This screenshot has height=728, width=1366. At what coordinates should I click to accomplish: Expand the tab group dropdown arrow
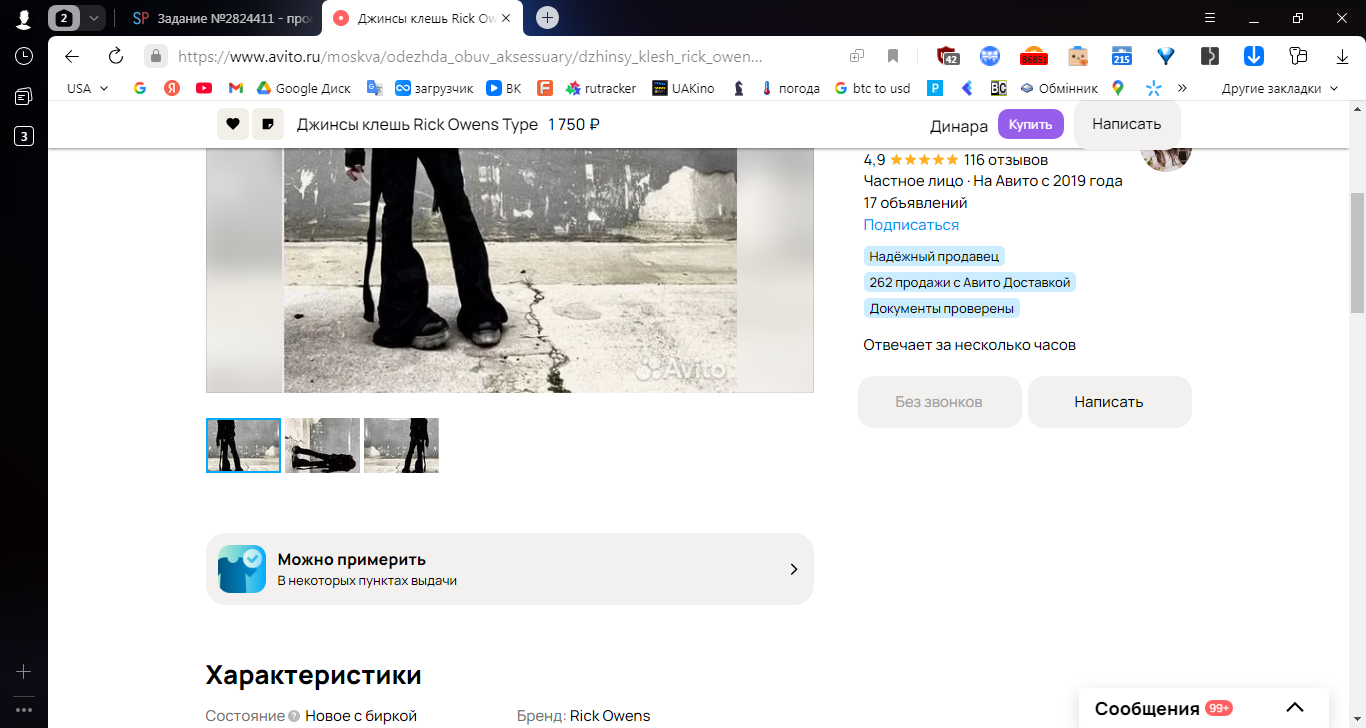(x=93, y=18)
